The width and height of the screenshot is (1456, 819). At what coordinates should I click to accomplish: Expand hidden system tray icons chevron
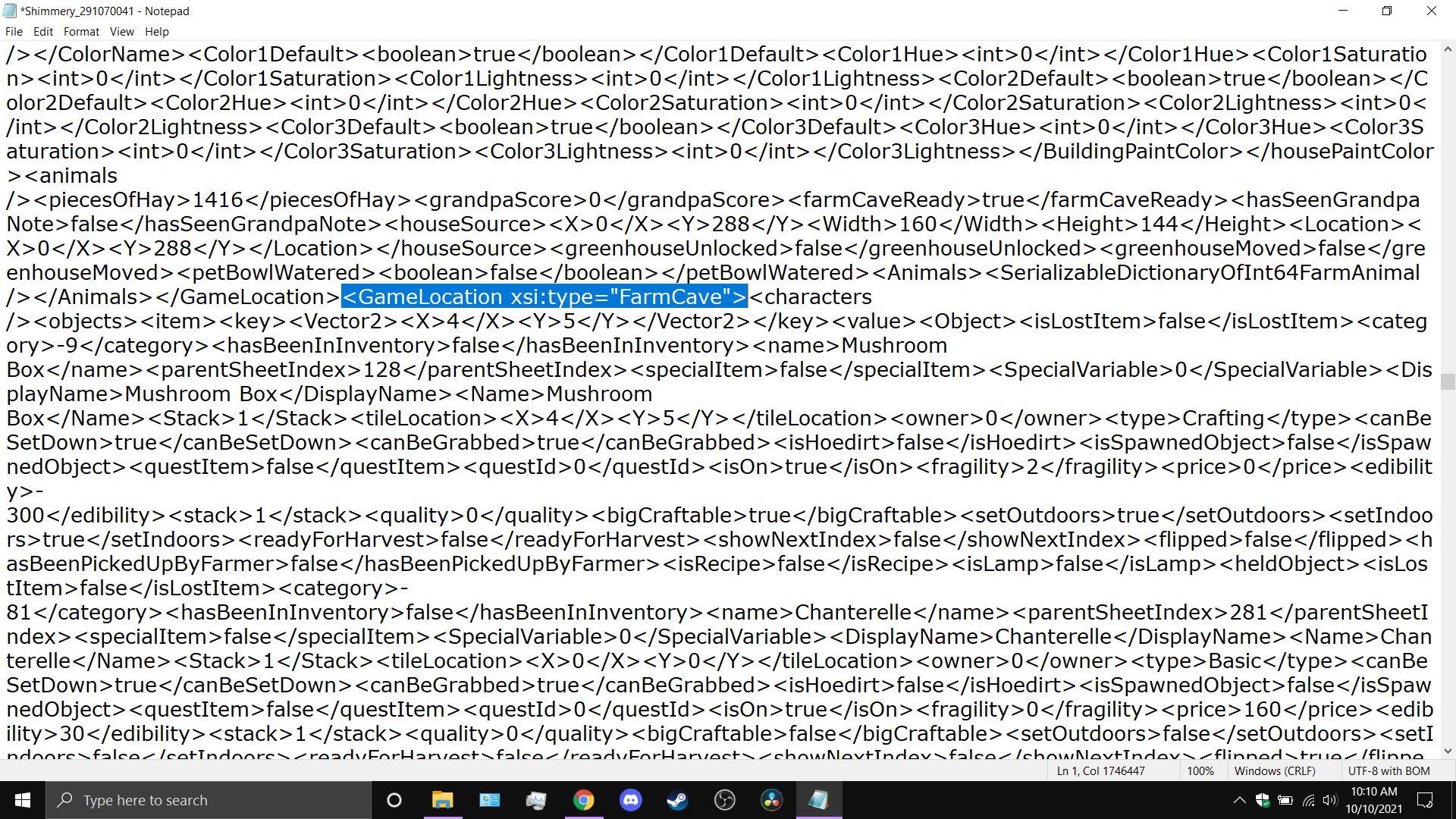[x=1239, y=800]
